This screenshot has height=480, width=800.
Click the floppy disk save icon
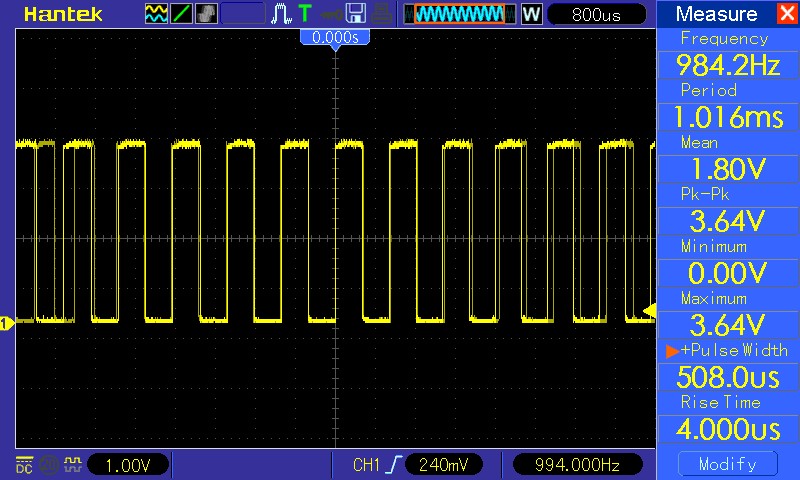[x=355, y=14]
